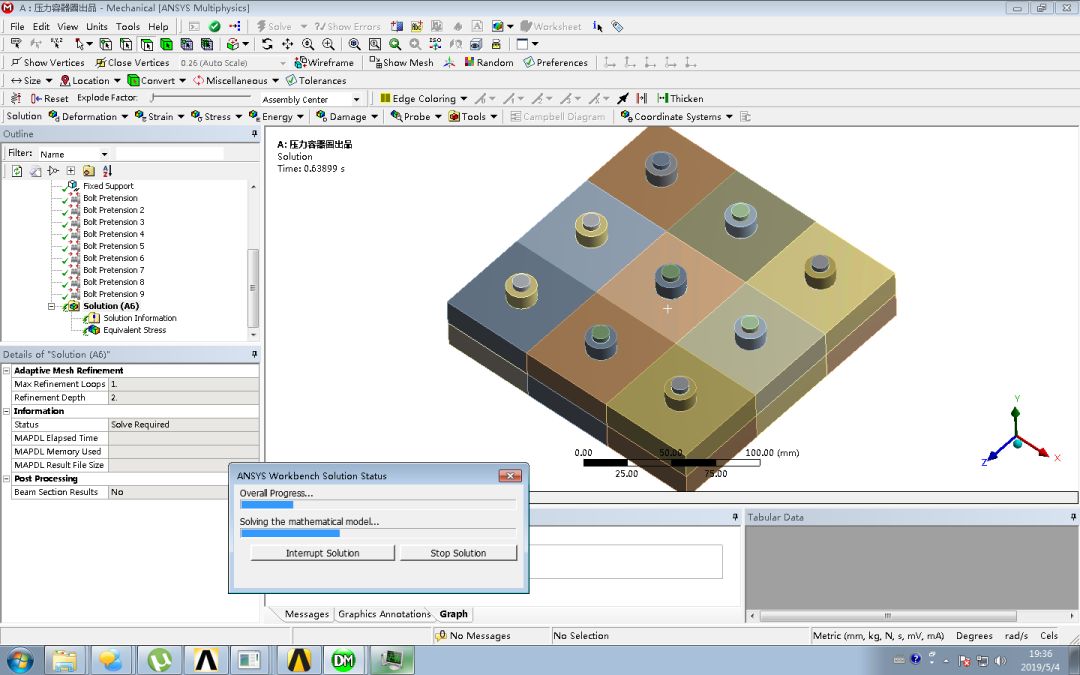Click the Interrupt Solution button
This screenshot has width=1080, height=675.
tap(321, 551)
